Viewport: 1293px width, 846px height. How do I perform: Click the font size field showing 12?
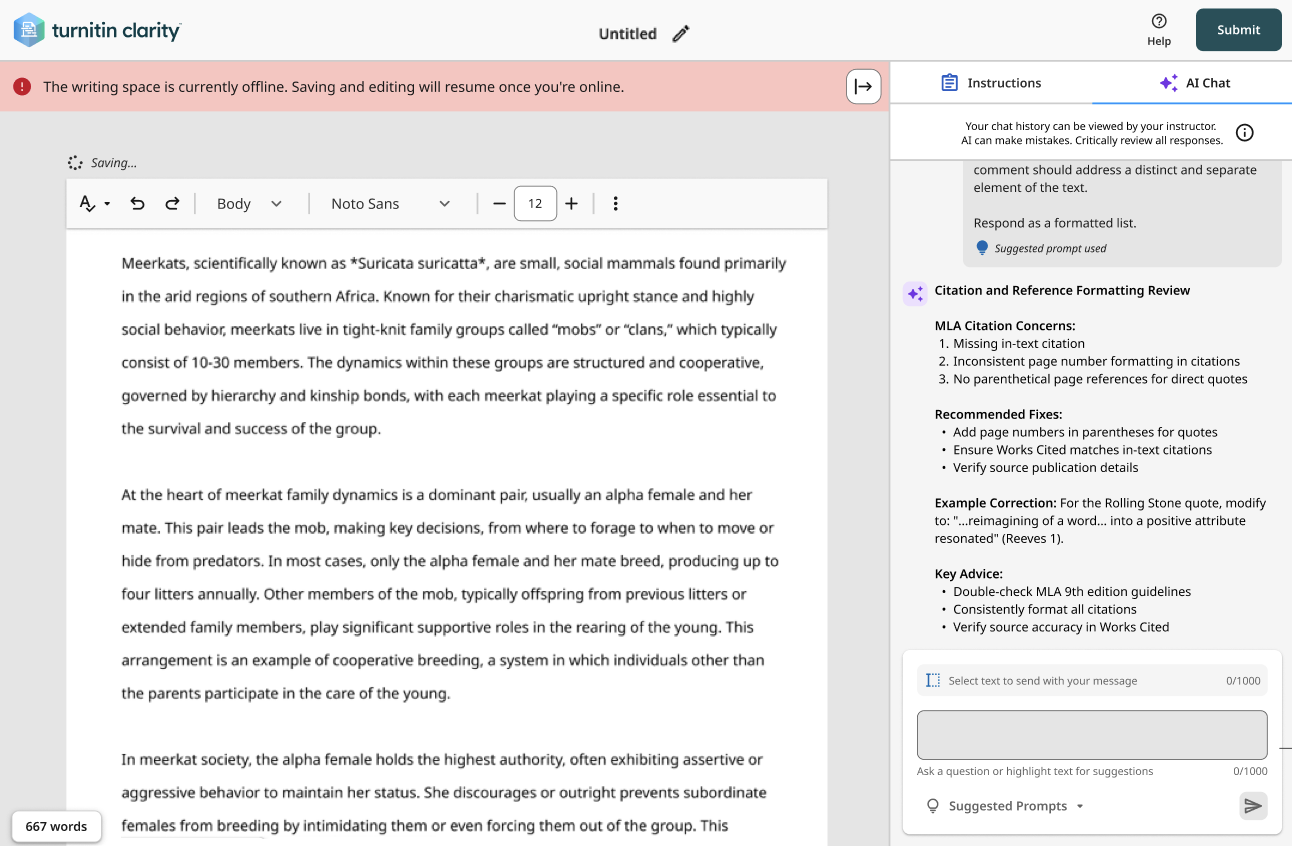point(535,204)
